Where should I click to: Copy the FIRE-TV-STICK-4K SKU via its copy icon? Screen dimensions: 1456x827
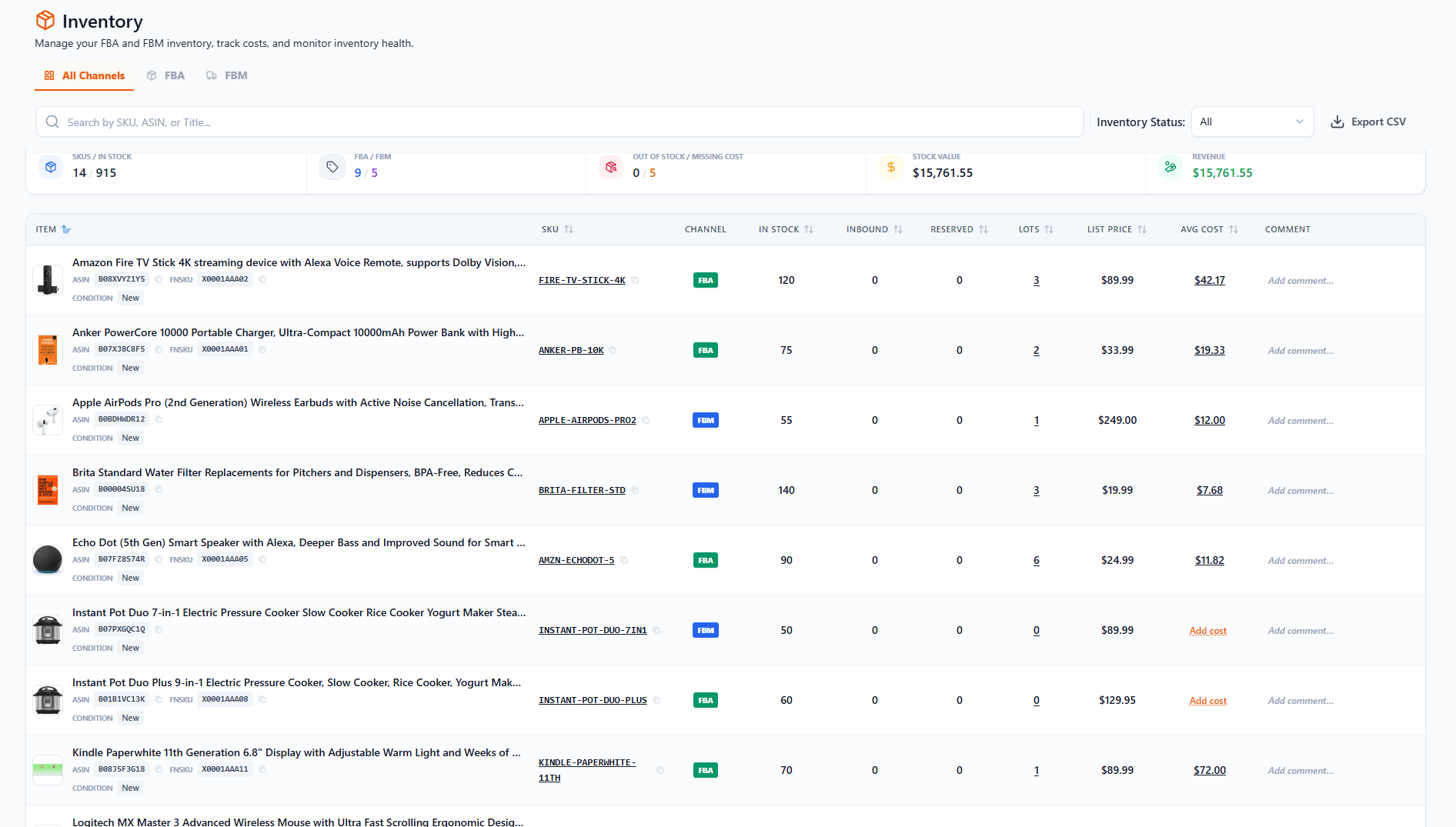click(636, 280)
